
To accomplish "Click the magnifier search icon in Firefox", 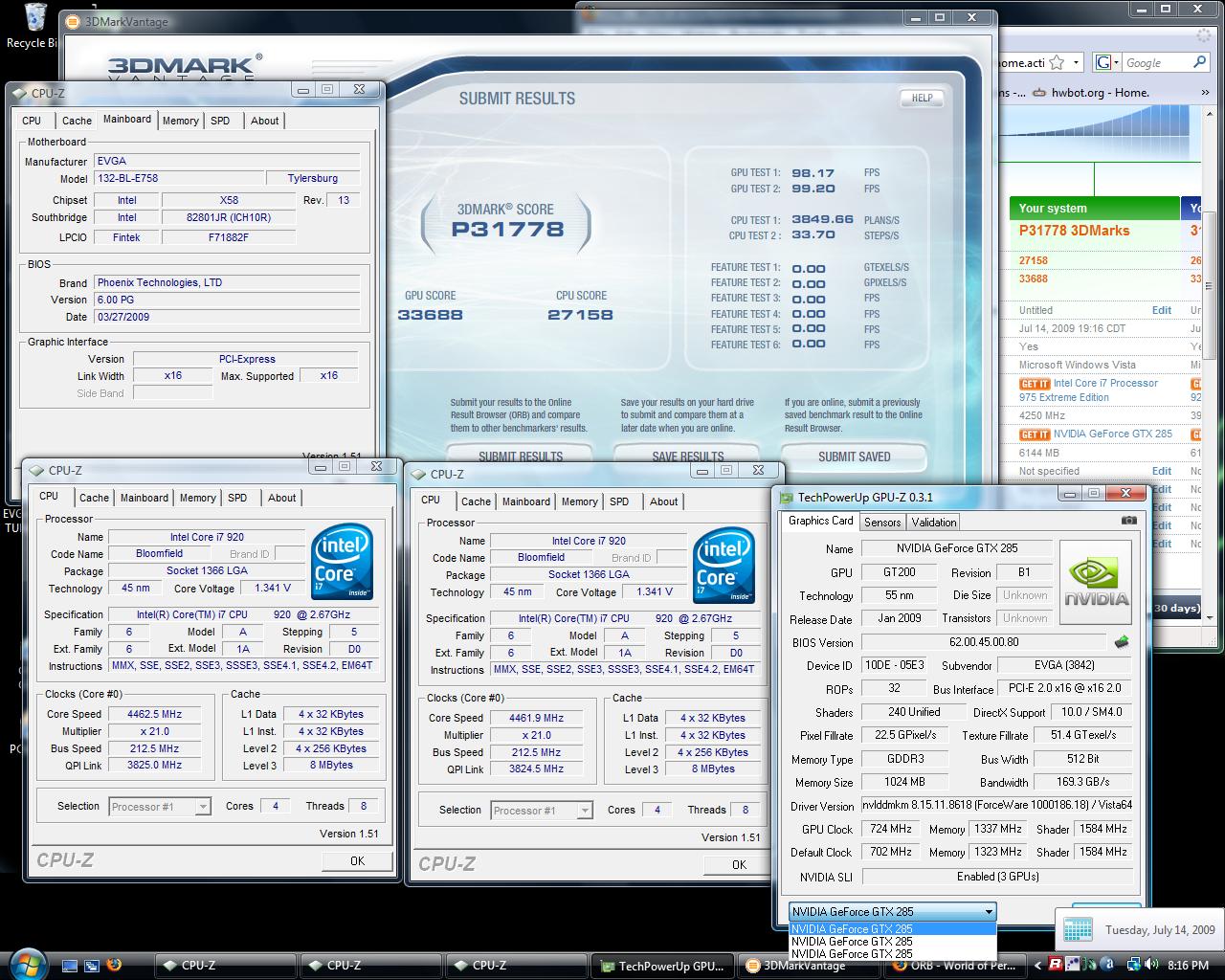I will pos(1199,62).
